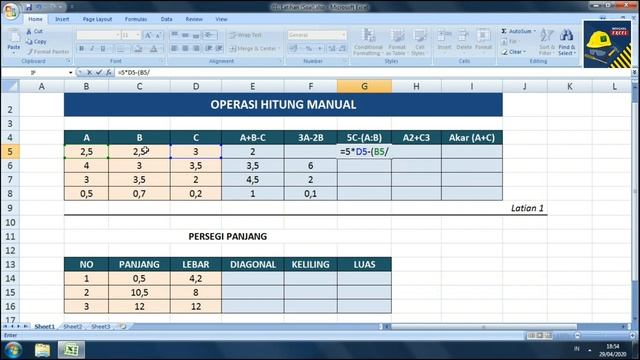Click the horizontal scrollbar
Image resolution: width=640 pixels, height=360 pixels.
[x=484, y=327]
